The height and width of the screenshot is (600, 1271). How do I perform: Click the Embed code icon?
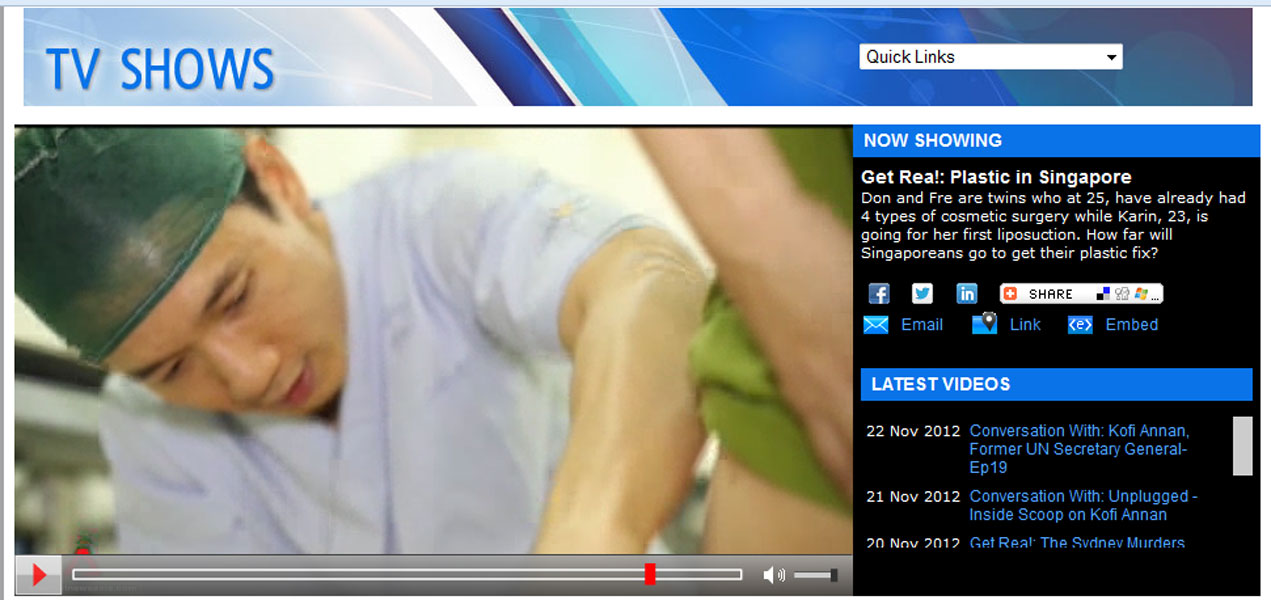[1080, 325]
